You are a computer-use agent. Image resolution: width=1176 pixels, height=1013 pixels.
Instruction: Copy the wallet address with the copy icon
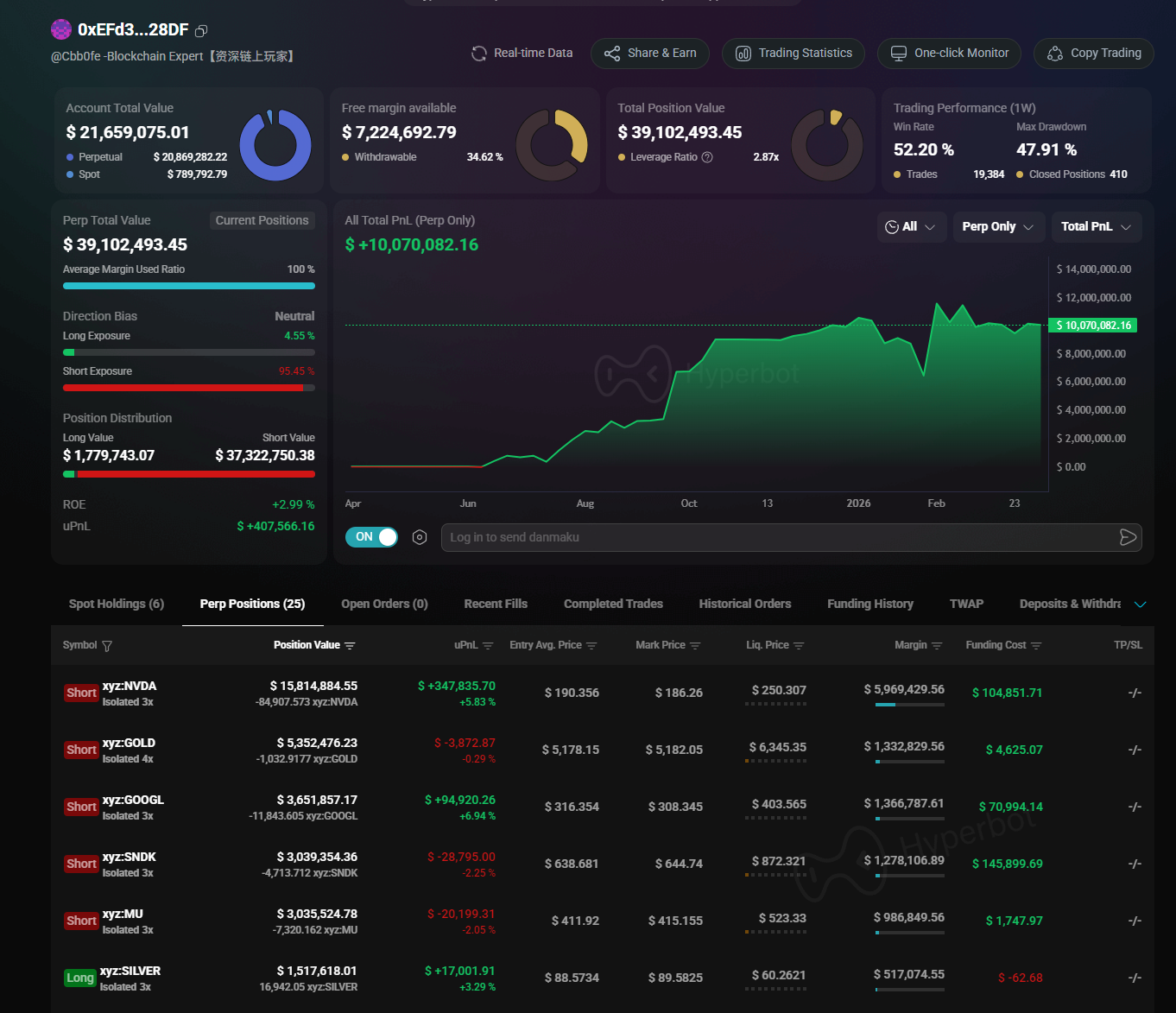click(201, 31)
